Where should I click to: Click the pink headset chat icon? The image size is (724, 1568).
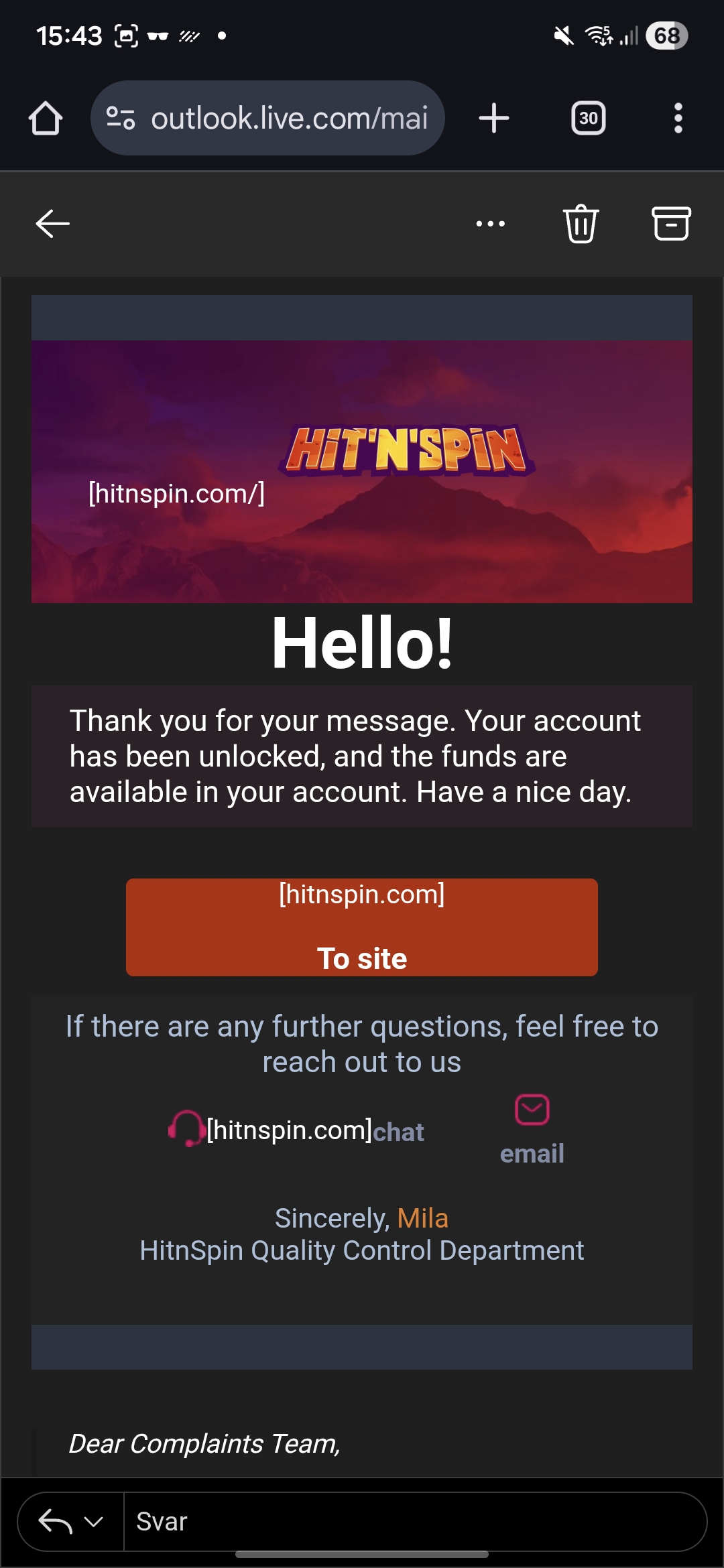click(186, 1128)
